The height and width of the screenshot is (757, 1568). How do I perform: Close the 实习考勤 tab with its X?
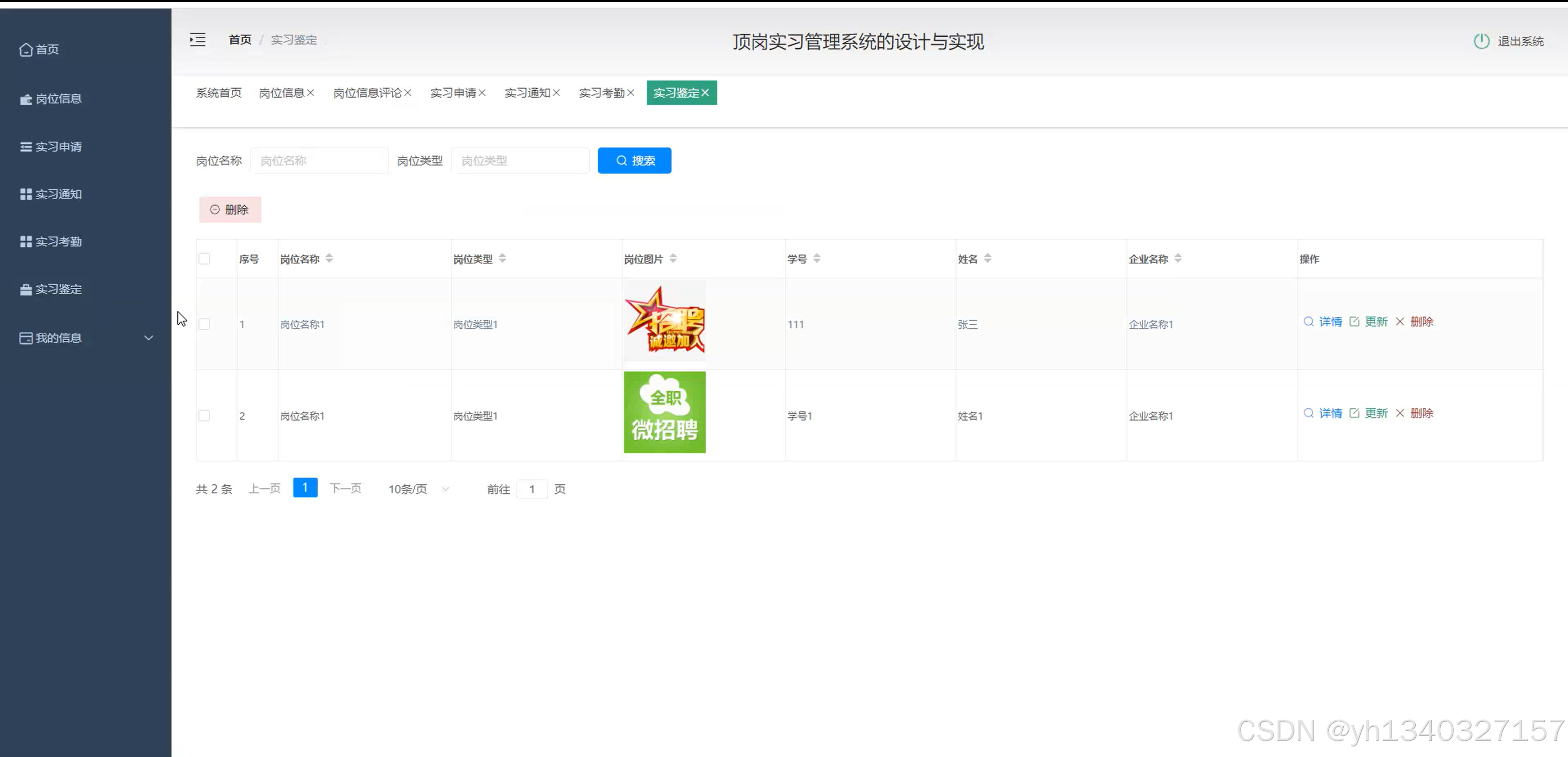(630, 93)
